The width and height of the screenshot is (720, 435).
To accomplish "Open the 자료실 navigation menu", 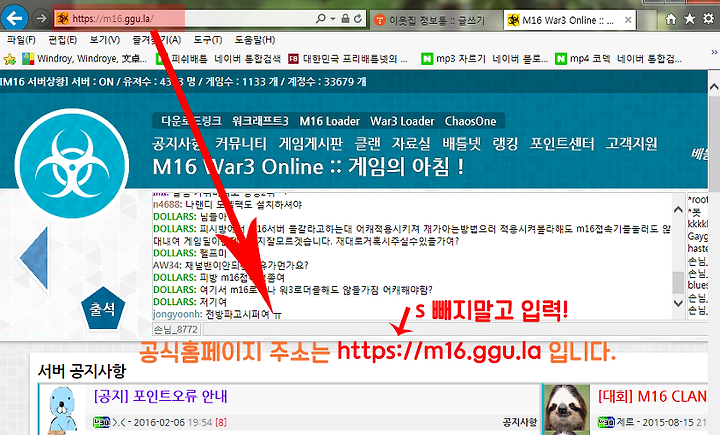I will pos(411,144).
